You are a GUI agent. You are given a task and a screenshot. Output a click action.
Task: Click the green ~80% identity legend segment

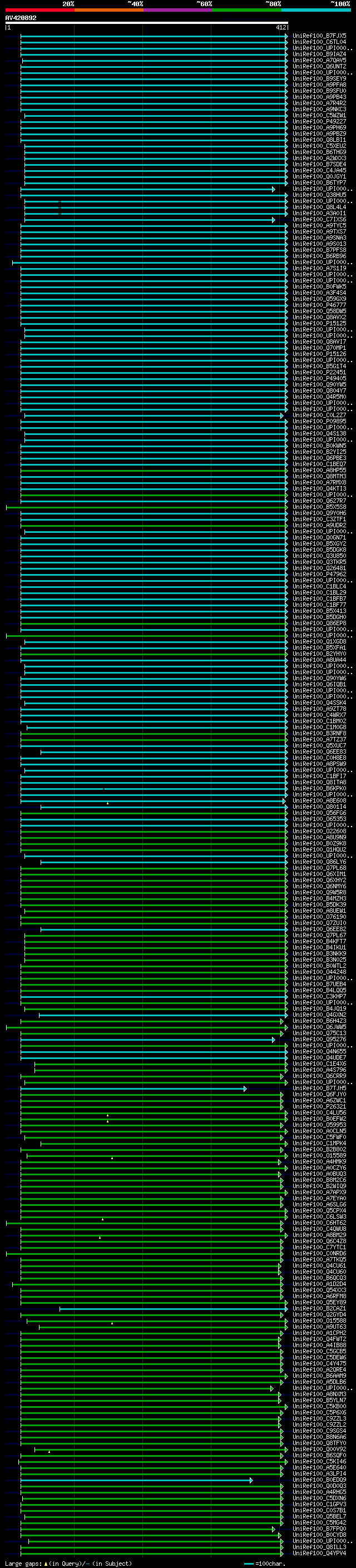246,10
